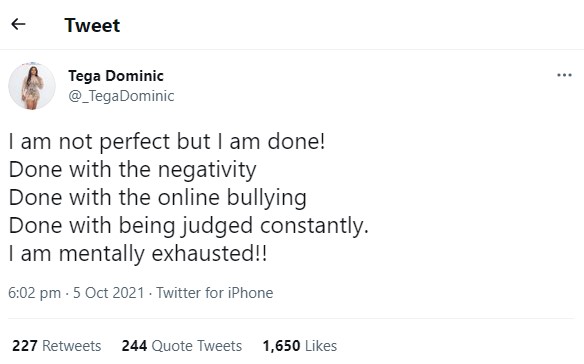The width and height of the screenshot is (584, 364).
Task: Open Tega Dominic's profile picture
Action: click(x=32, y=86)
